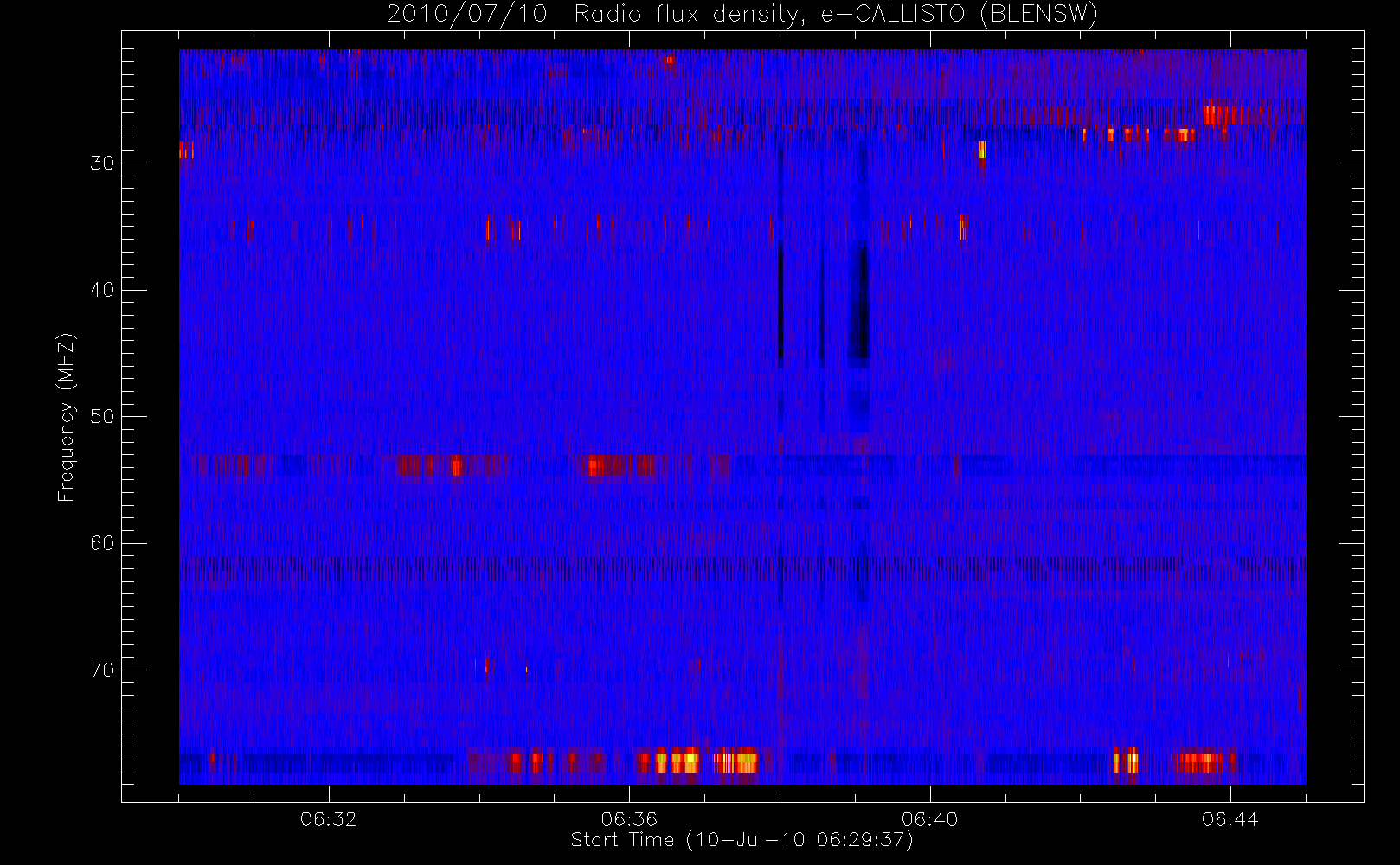Select the 06:32 time tick label
Viewport: 1400px width, 865px height.
point(329,819)
